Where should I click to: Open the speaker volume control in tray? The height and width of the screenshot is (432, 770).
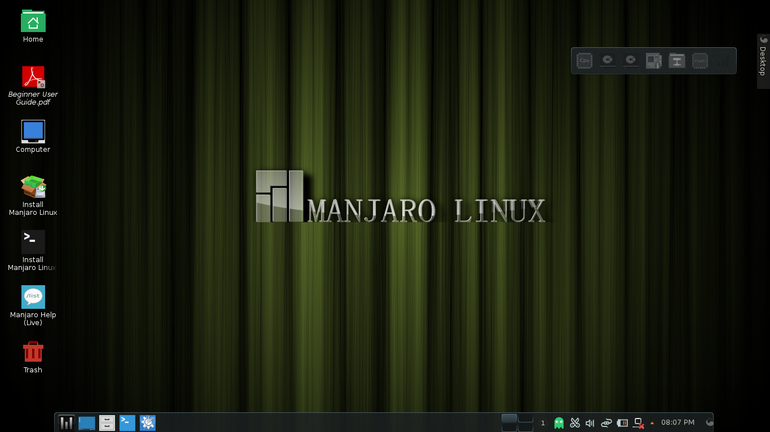(x=590, y=423)
